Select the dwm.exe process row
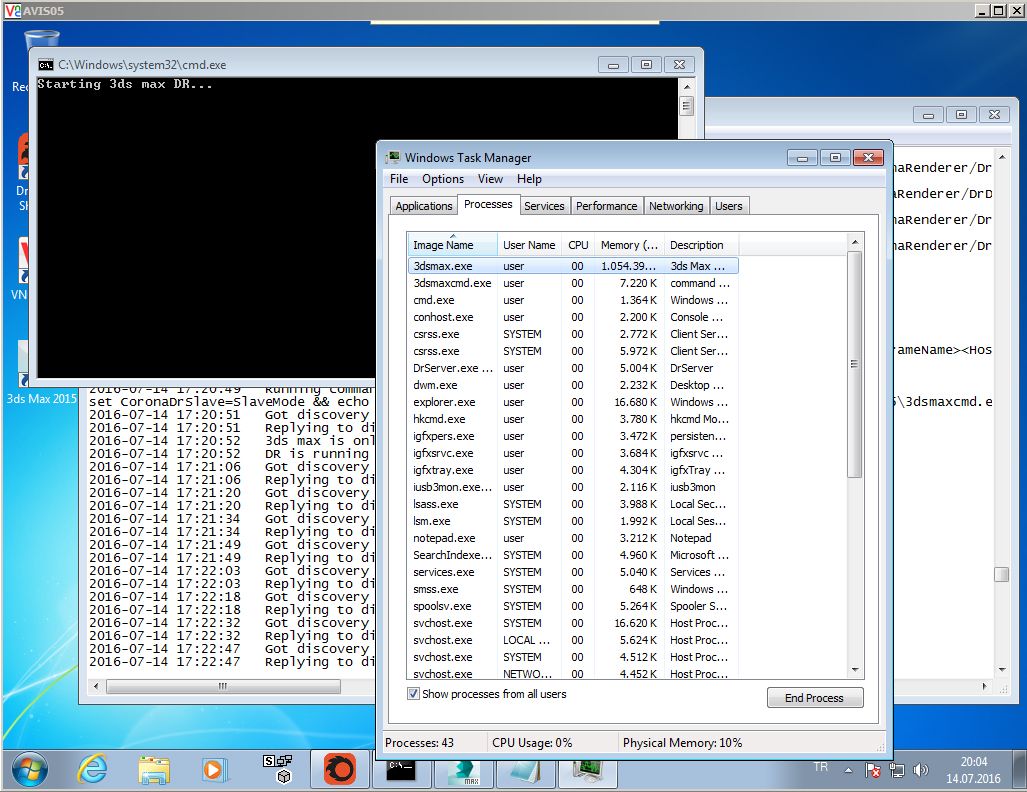 coord(573,385)
